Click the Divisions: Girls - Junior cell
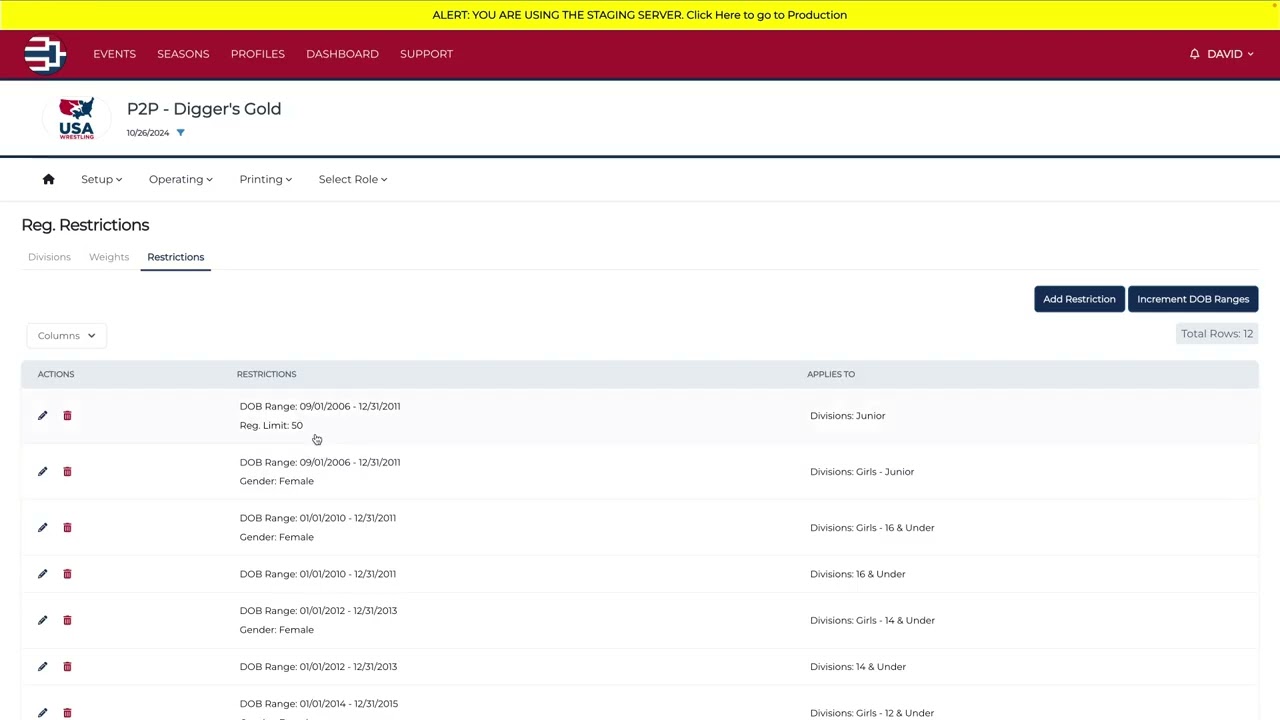The width and height of the screenshot is (1280, 720). point(862,471)
